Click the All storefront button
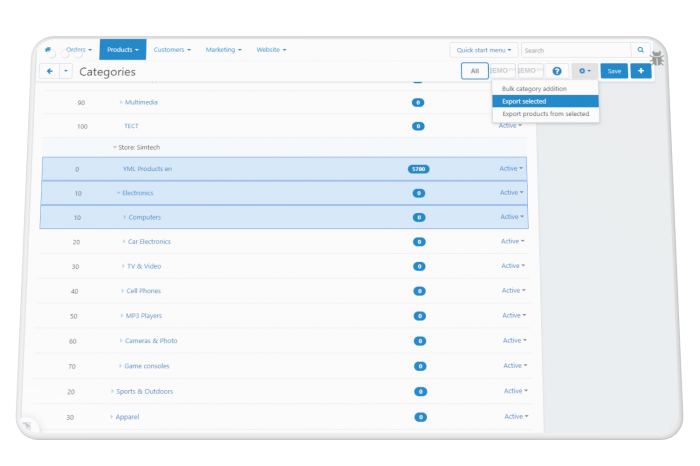 475,71
